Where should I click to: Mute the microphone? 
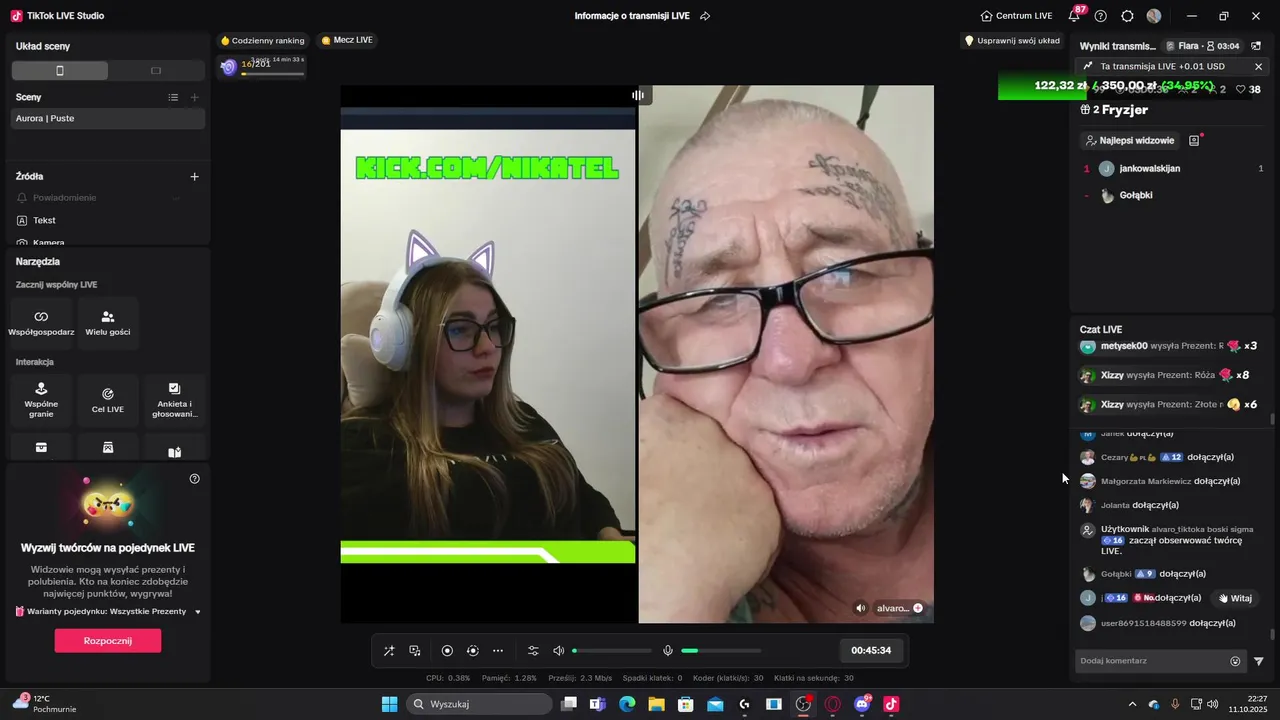click(x=668, y=651)
